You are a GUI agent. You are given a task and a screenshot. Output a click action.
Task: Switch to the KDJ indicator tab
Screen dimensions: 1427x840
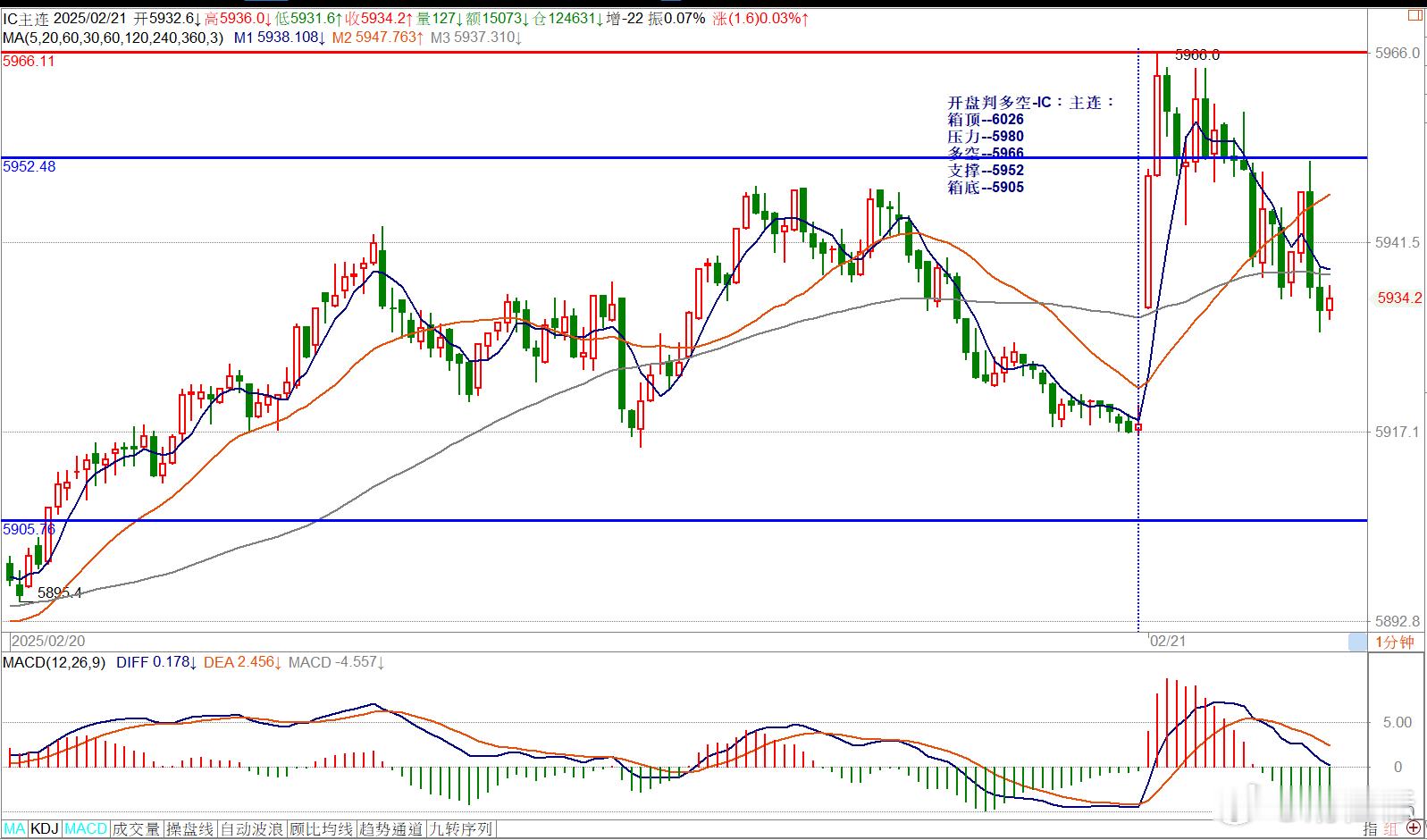click(x=45, y=829)
